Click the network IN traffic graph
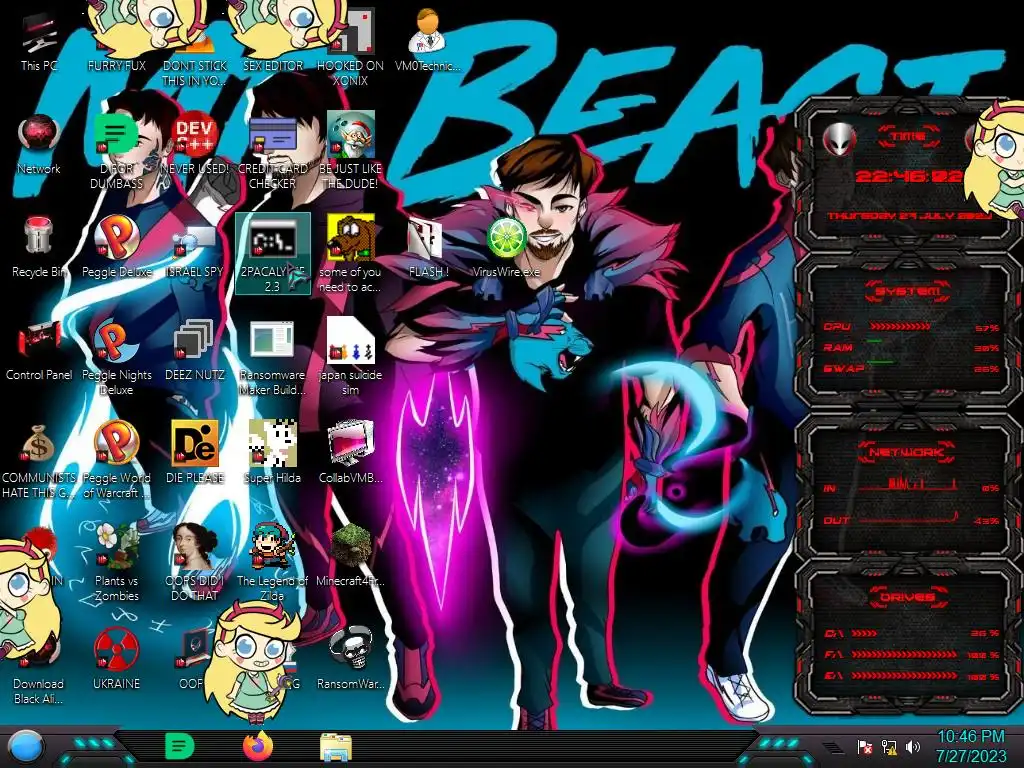 point(908,484)
